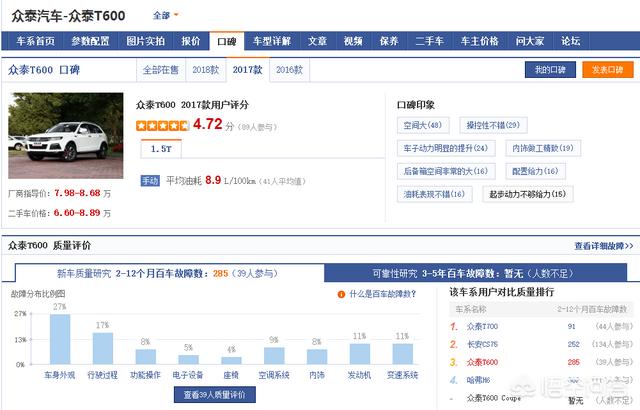The width and height of the screenshot is (640, 410).
Task: Click 油耗表现不错(16) tag
Action: click(434, 194)
